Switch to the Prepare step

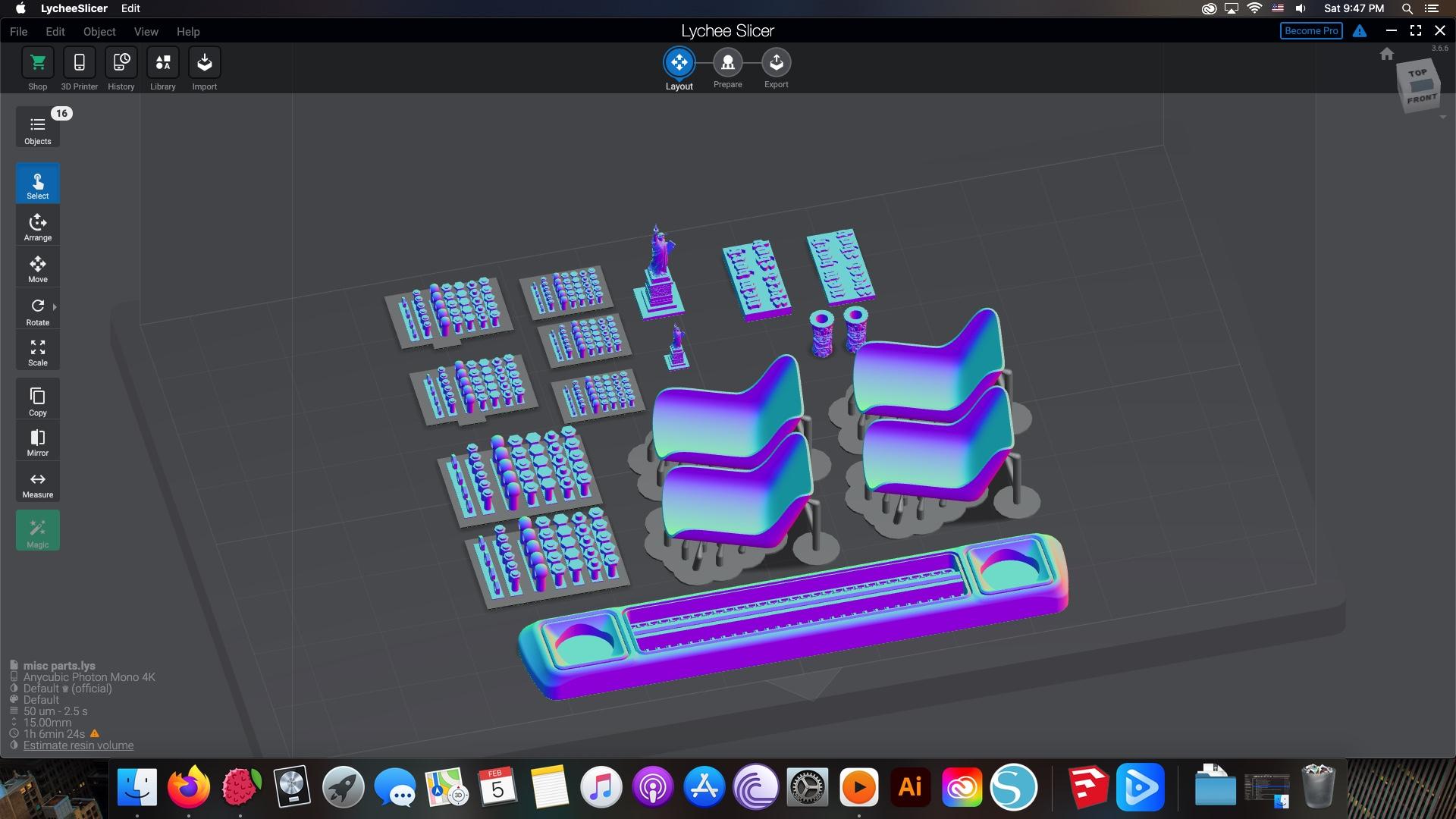[x=727, y=63]
